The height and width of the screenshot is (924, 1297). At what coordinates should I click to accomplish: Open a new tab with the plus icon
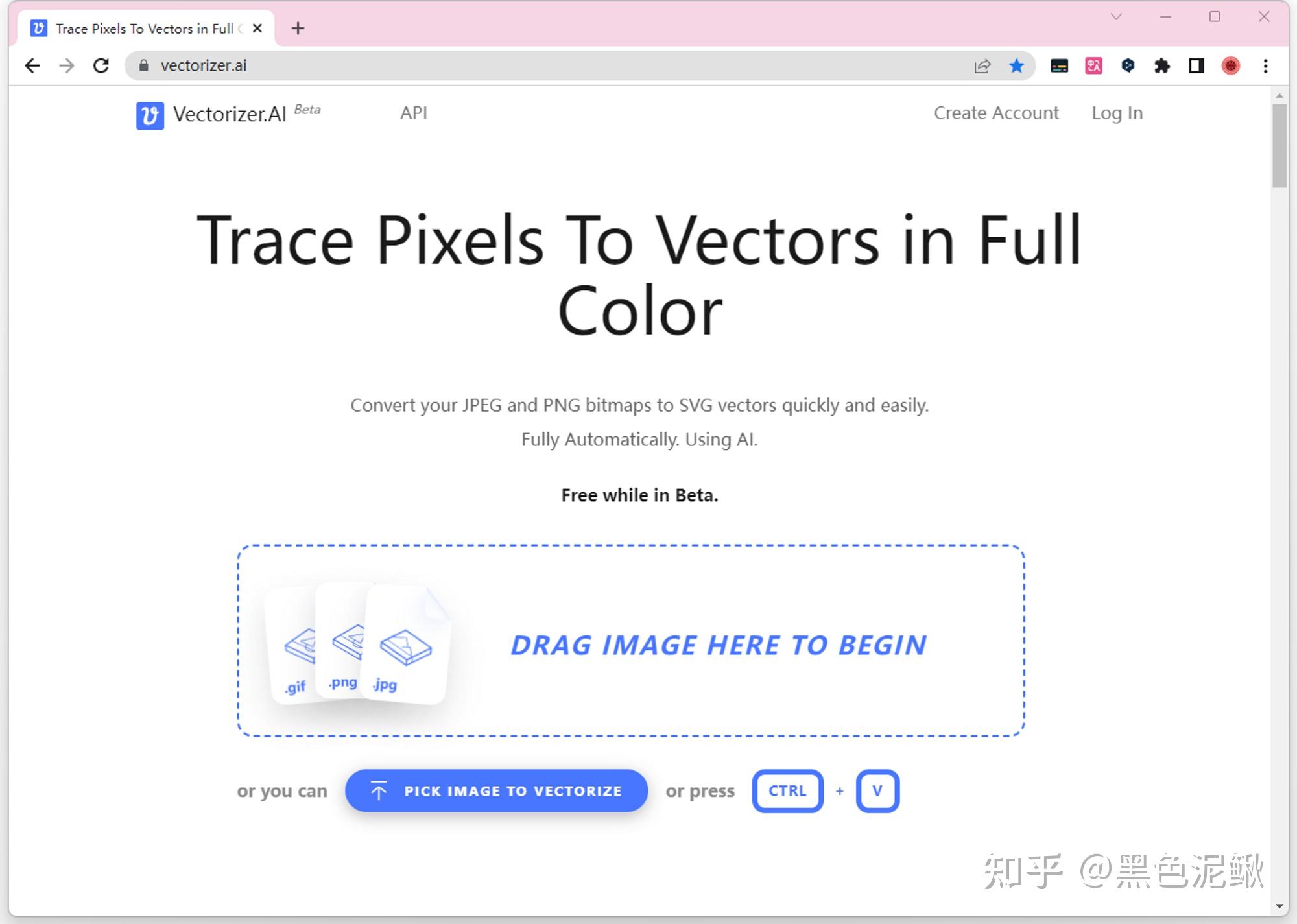[x=298, y=29]
